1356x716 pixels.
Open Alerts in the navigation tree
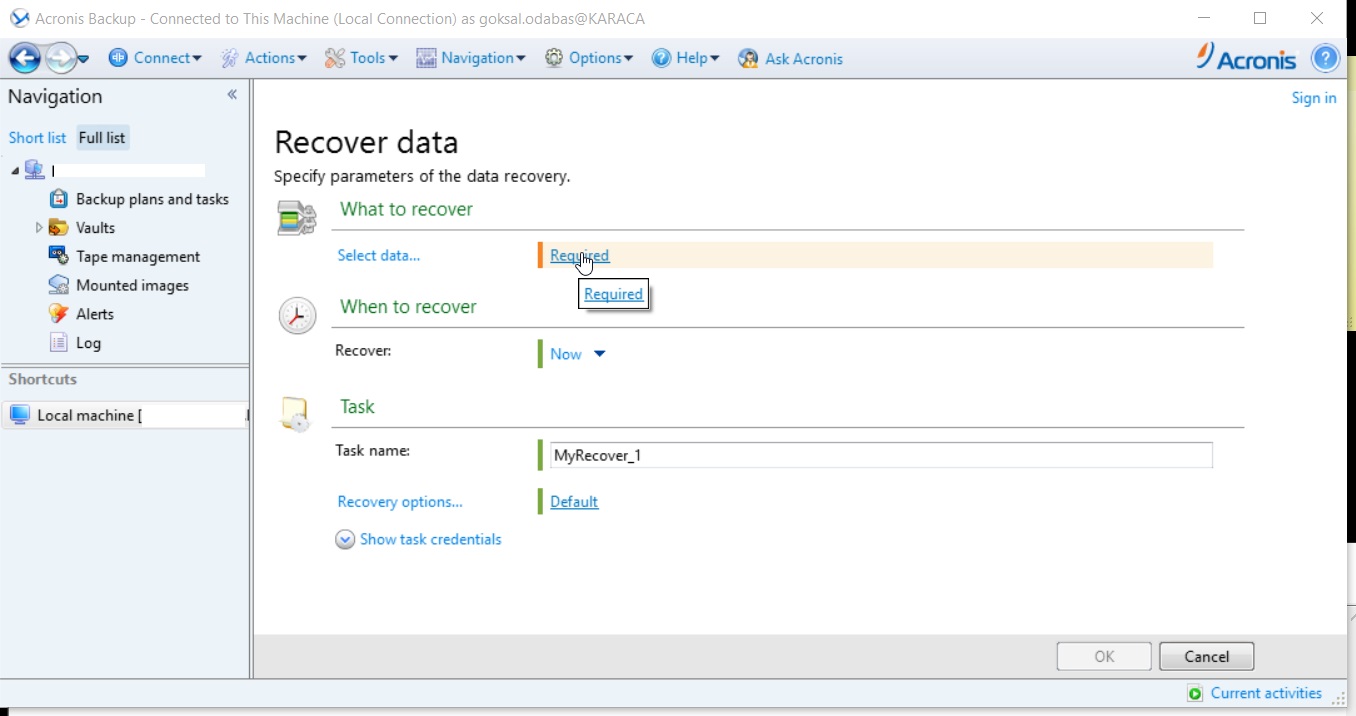95,314
